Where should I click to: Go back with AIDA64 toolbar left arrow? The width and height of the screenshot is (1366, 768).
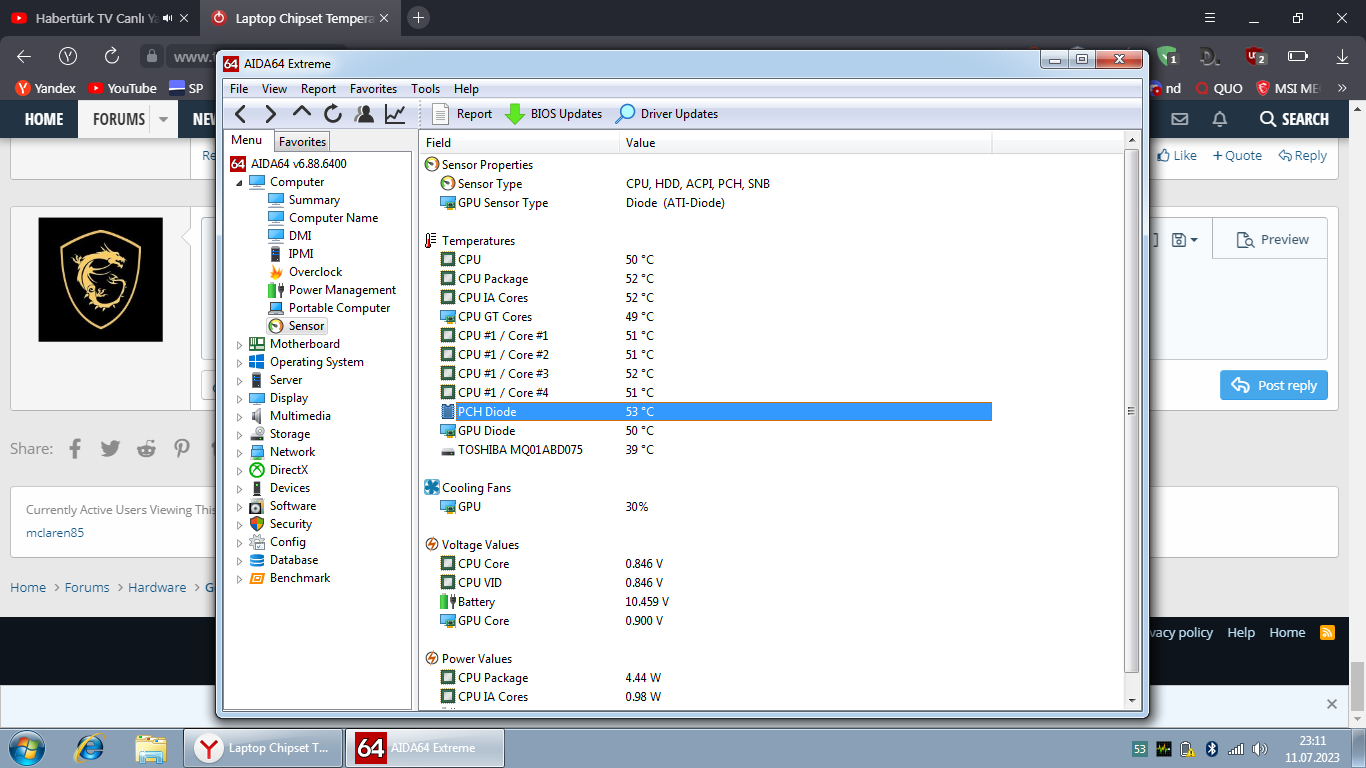tap(240, 114)
